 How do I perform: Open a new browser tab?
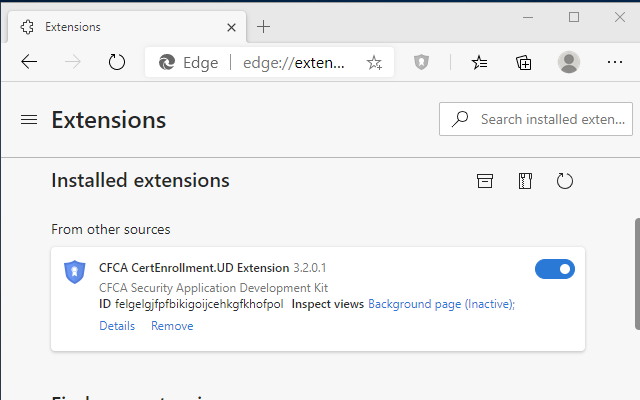pos(264,26)
